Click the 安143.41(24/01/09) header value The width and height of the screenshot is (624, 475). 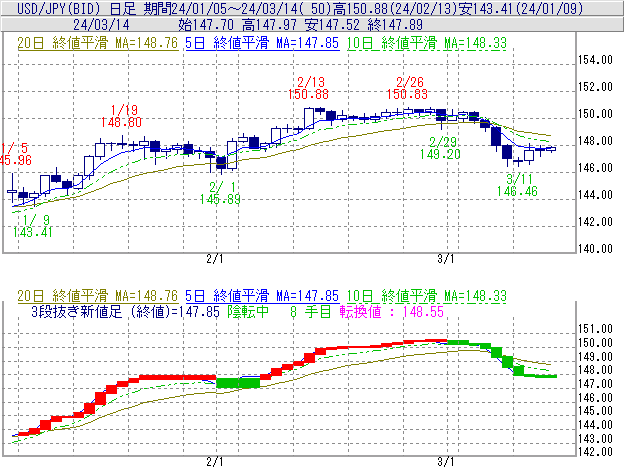tap(521, 8)
